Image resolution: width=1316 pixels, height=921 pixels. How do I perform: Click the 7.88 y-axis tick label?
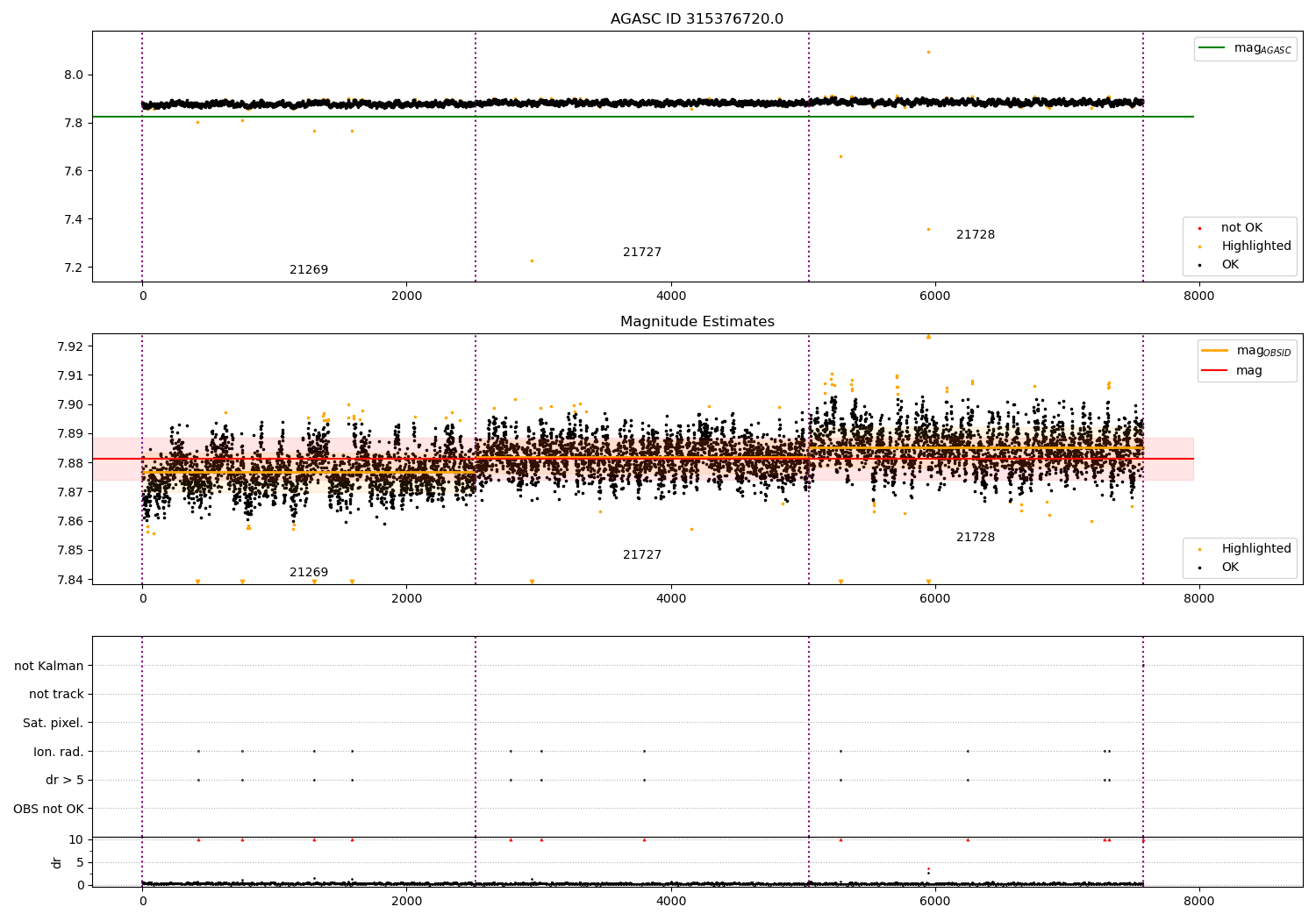tap(70, 464)
